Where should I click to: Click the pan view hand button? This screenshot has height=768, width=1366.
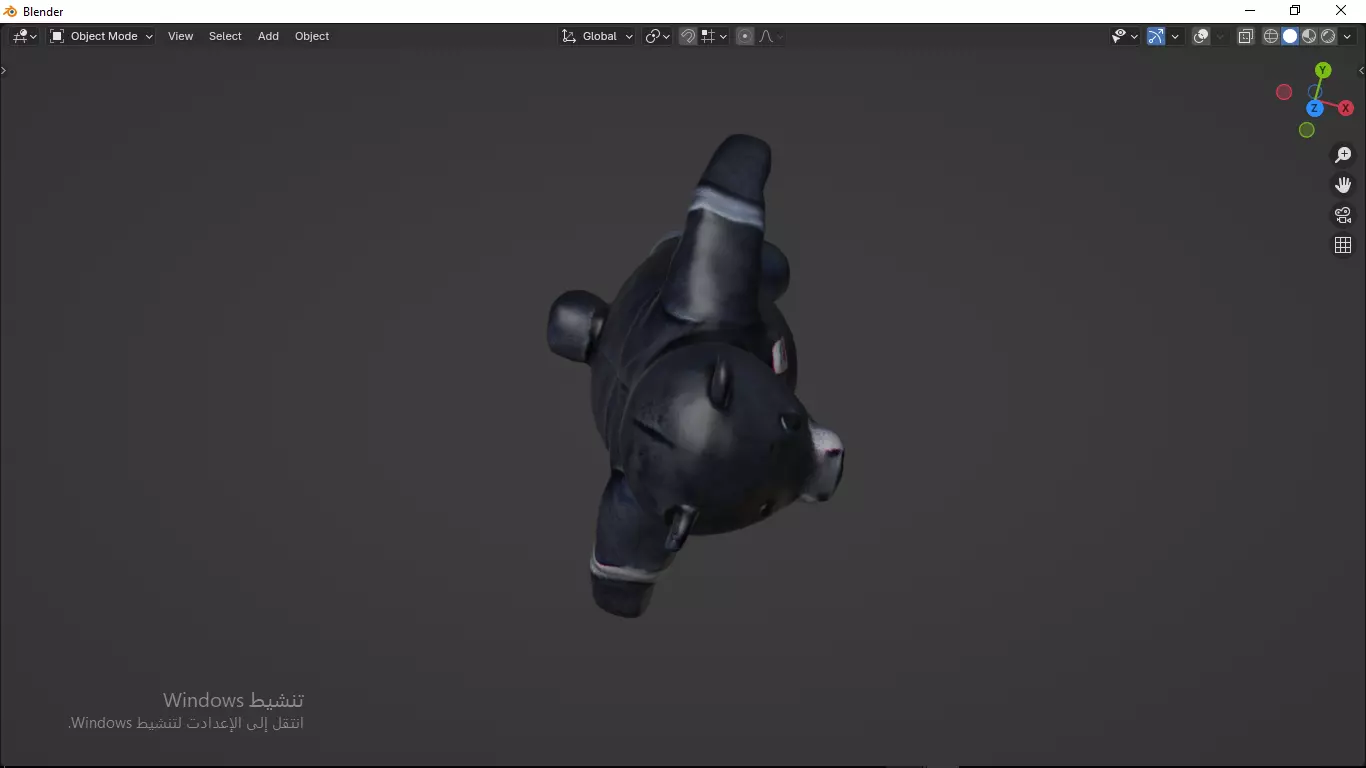[1343, 185]
